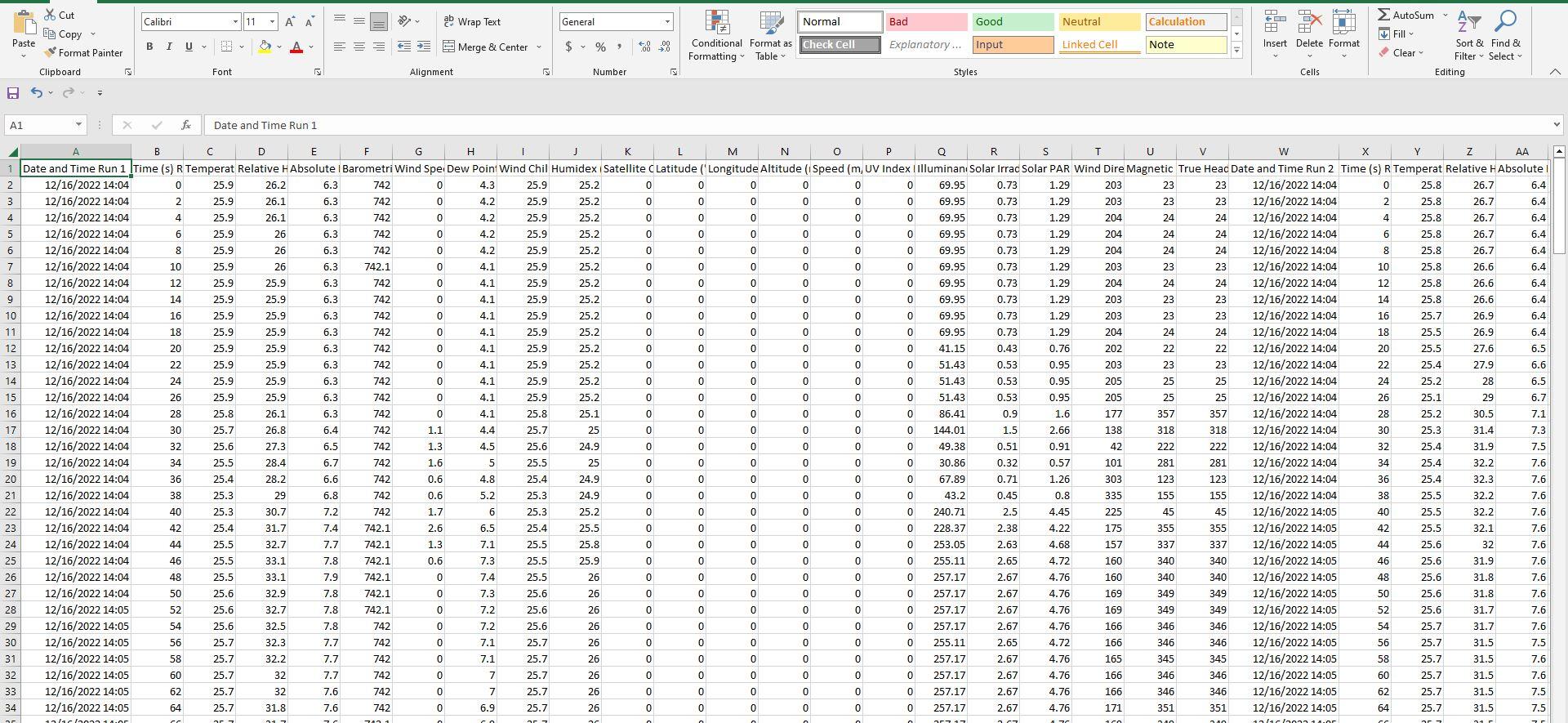This screenshot has height=723, width=1568.
Task: Toggle Wrap Text
Action: click(472, 21)
